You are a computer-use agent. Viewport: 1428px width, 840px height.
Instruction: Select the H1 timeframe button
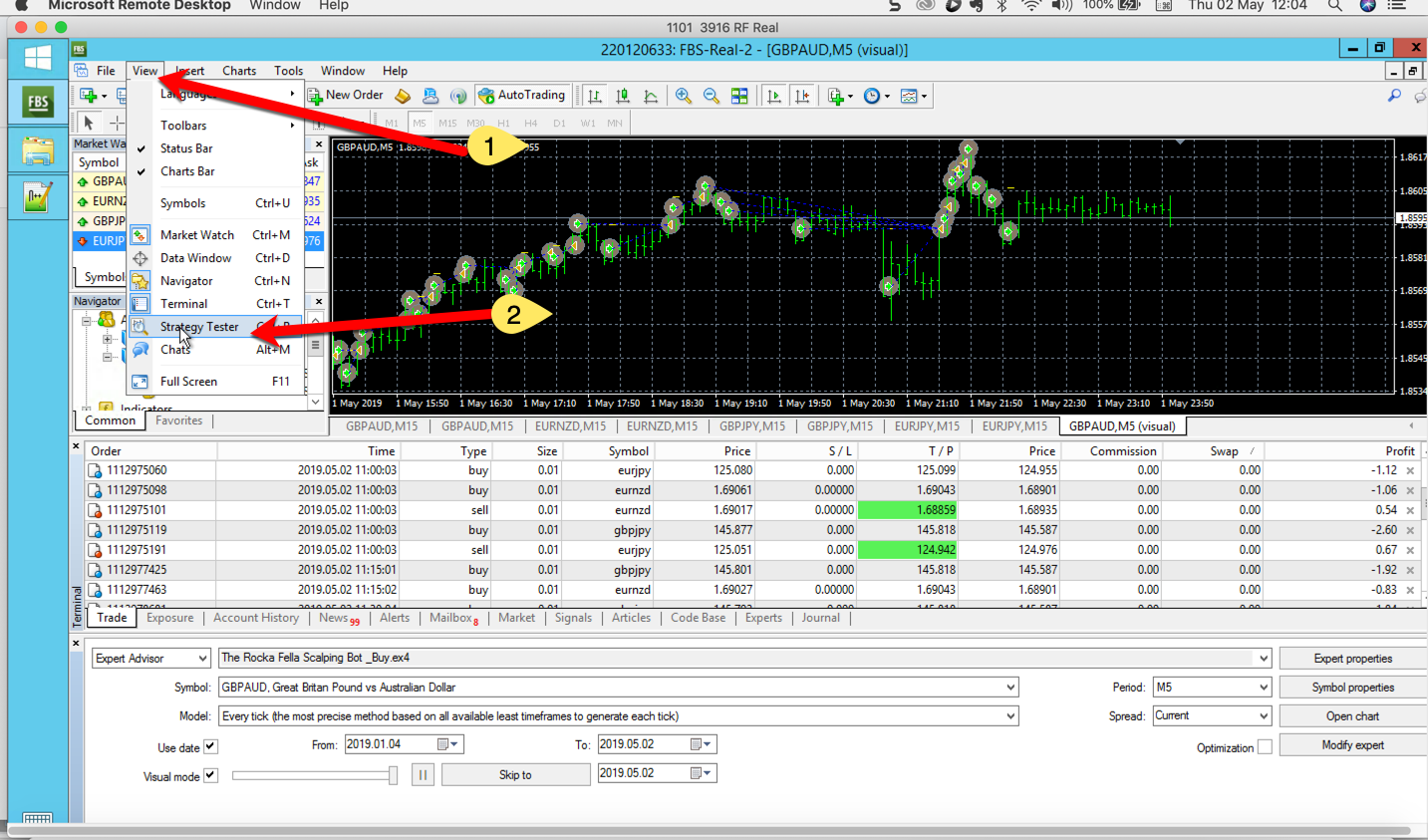click(x=503, y=124)
